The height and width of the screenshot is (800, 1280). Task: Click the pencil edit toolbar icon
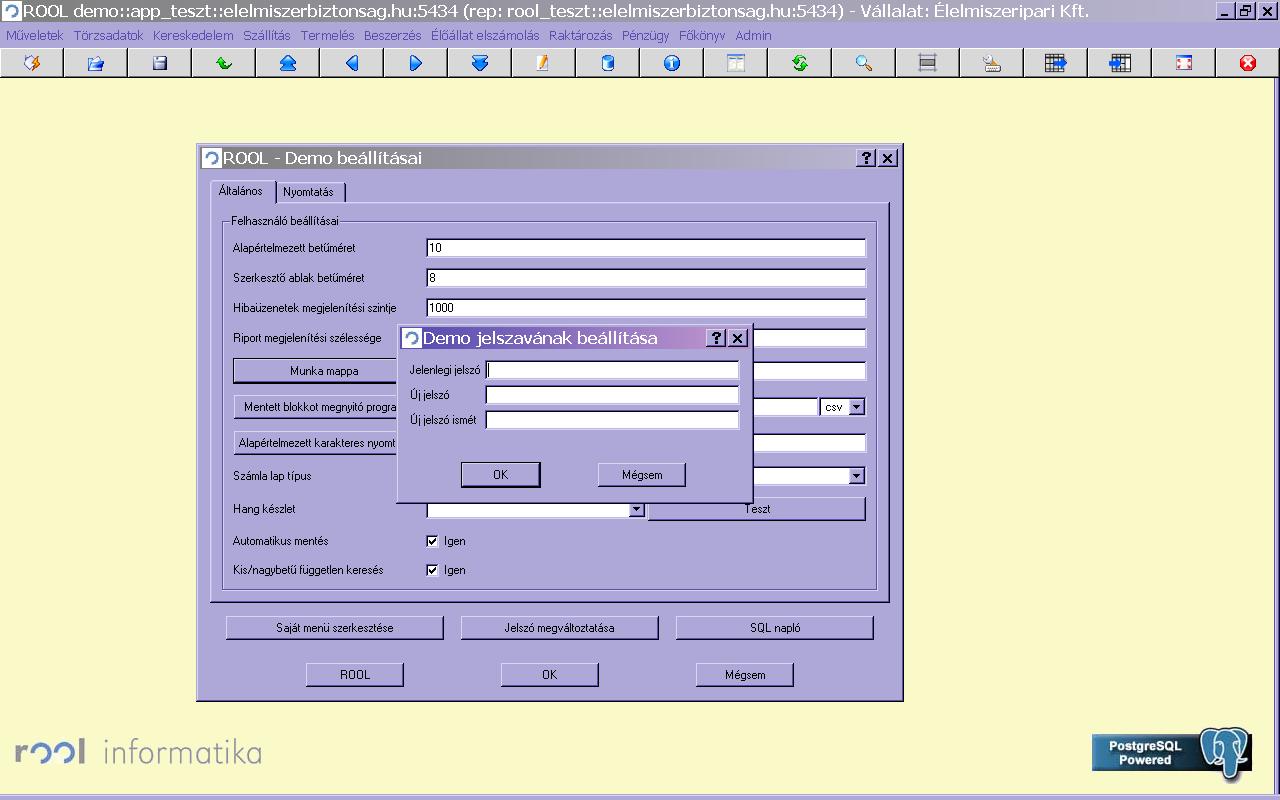click(x=544, y=63)
